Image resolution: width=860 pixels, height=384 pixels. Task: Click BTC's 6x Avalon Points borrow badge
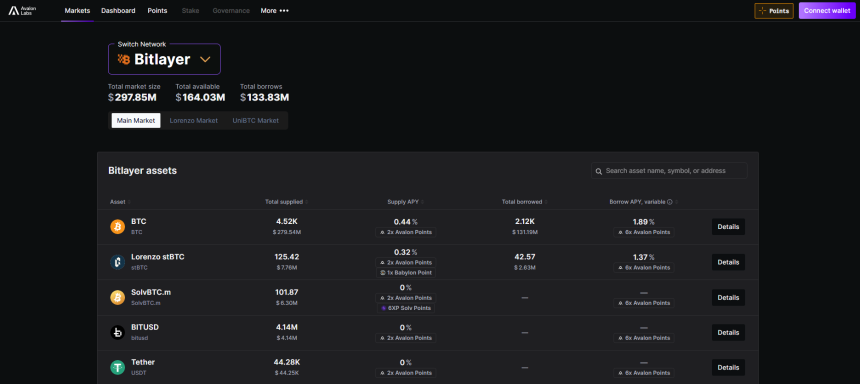click(644, 232)
